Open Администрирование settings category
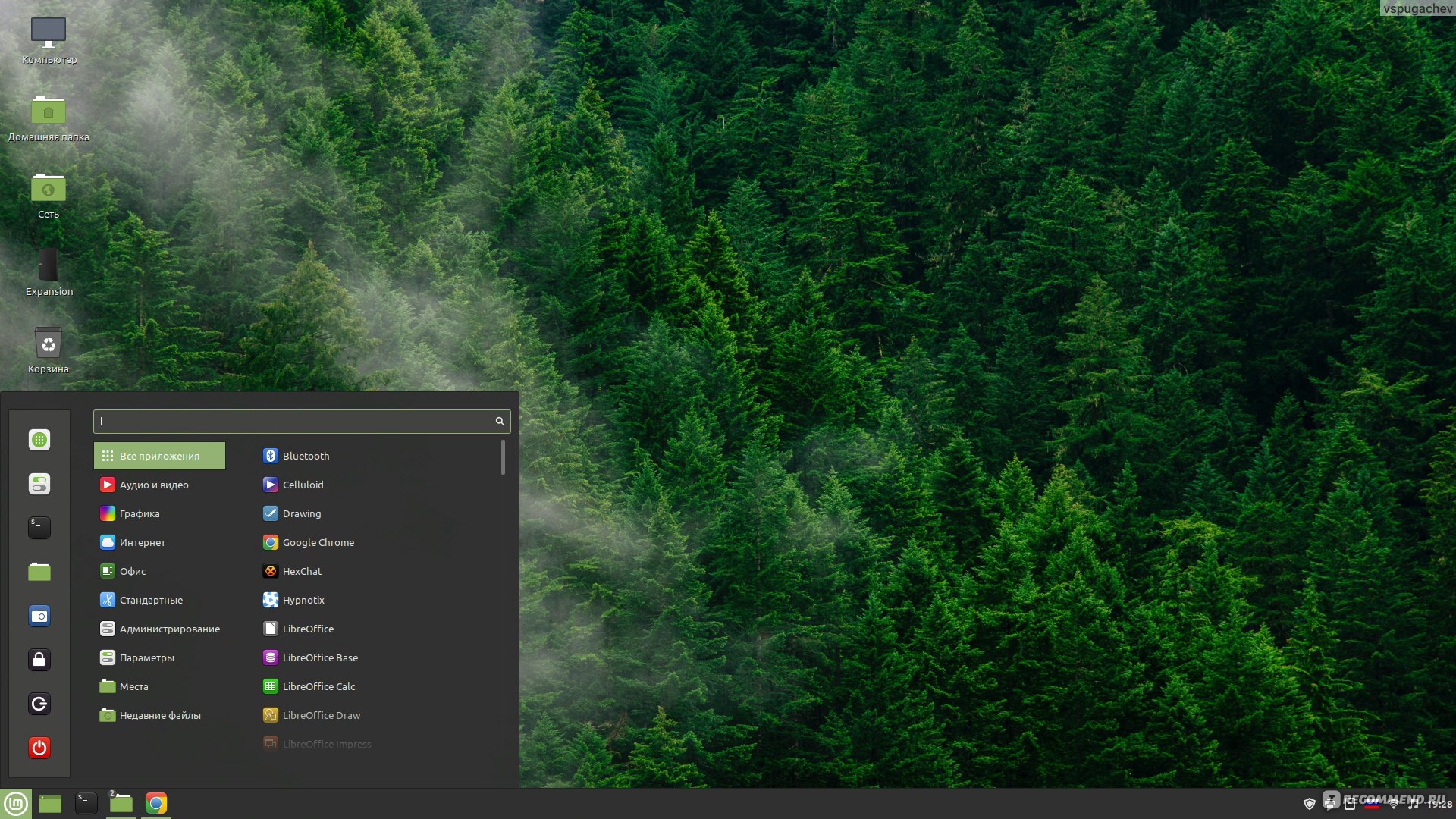Viewport: 1456px width, 819px height. pyautogui.click(x=170, y=628)
